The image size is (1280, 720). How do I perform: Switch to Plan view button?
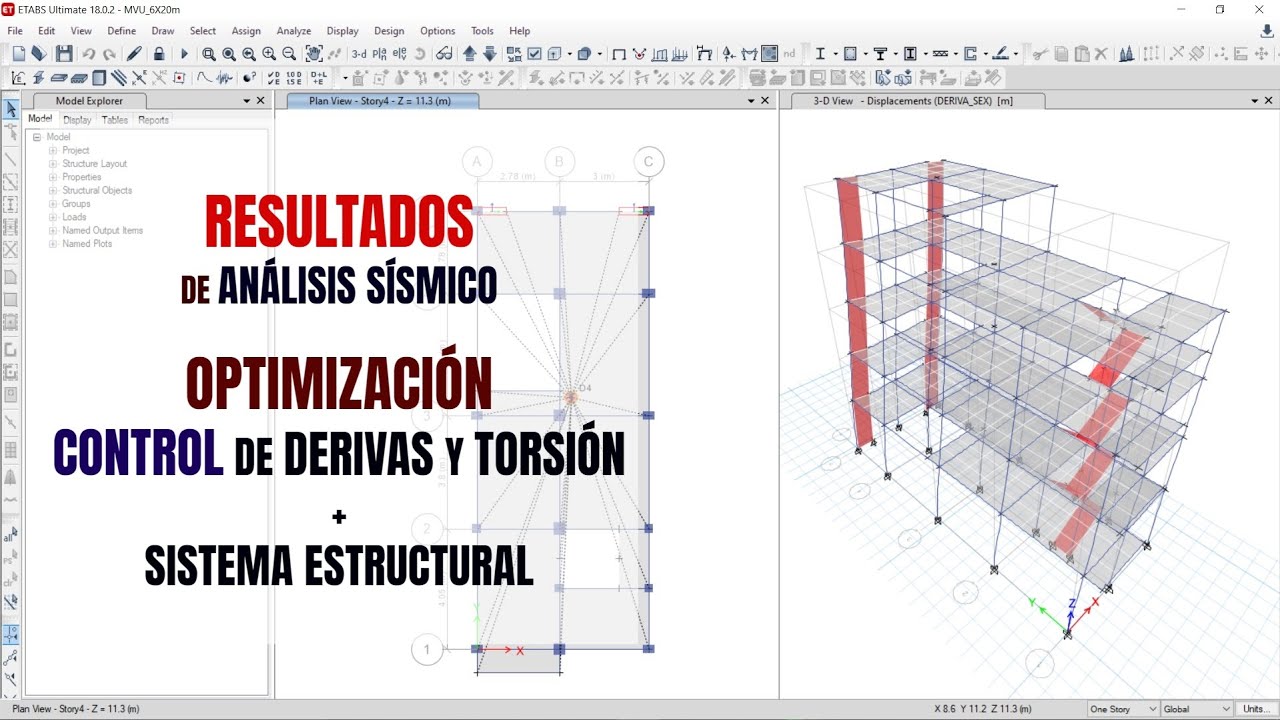380,53
